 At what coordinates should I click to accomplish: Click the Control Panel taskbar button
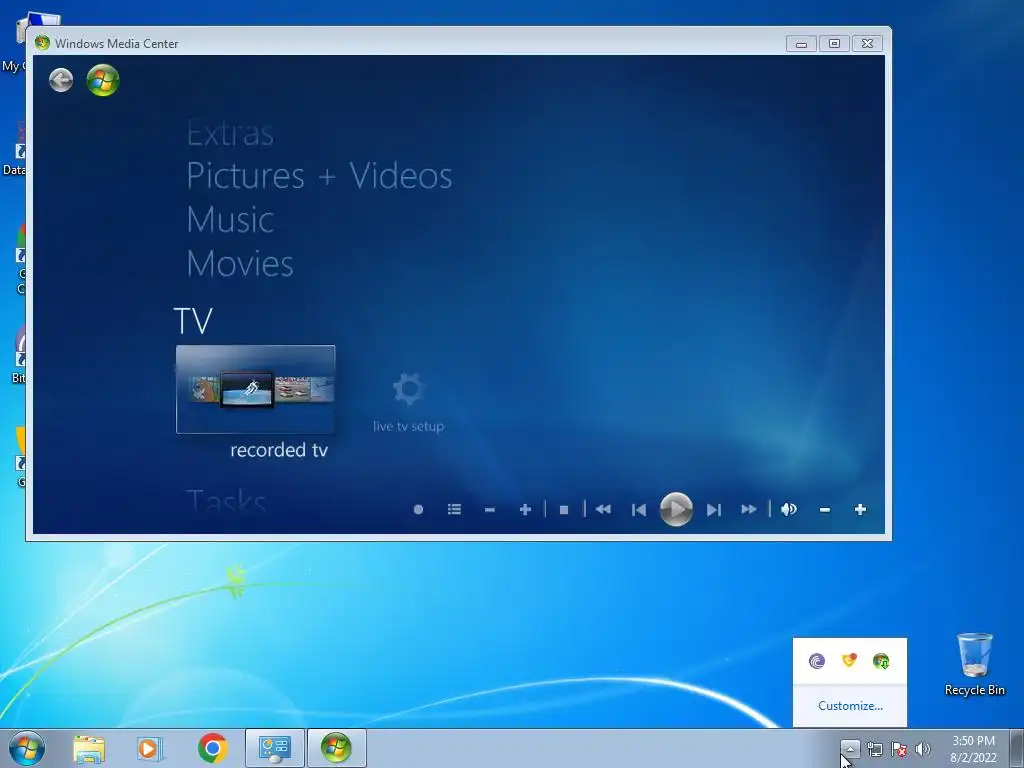[275, 748]
